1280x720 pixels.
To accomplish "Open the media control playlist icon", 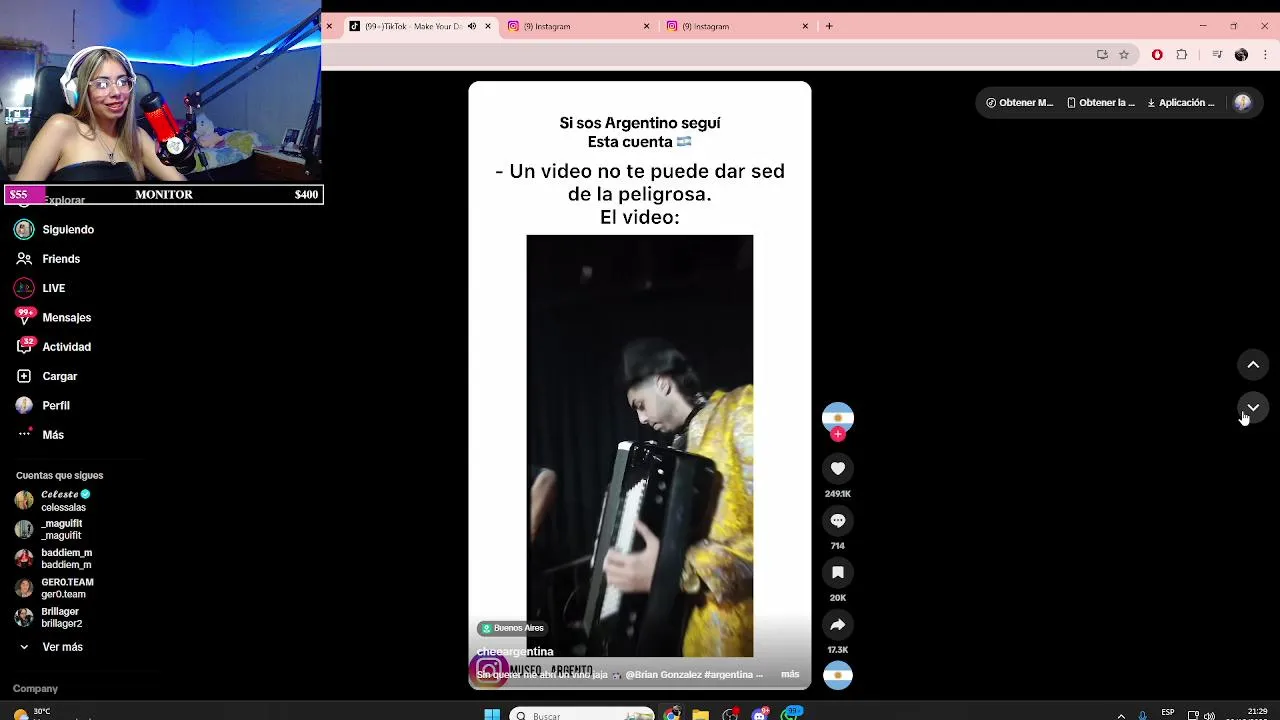I will [1217, 55].
